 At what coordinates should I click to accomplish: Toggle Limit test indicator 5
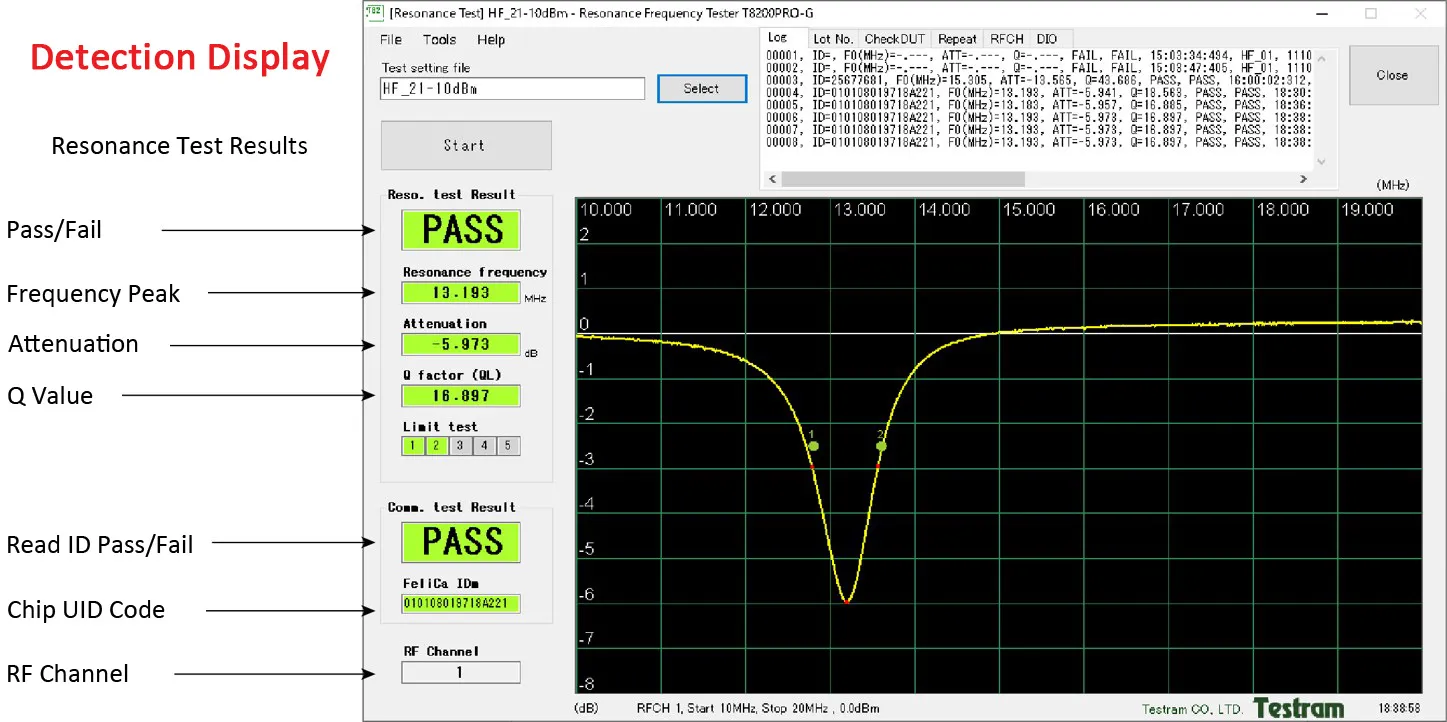[x=508, y=446]
